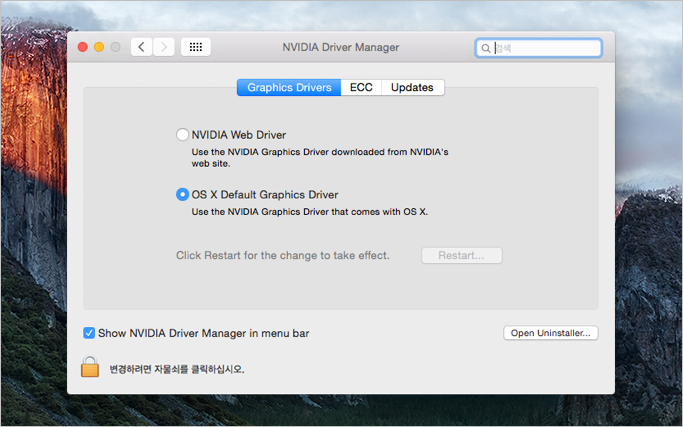Click the padlock icon to unlock changes
This screenshot has width=683, height=427.
coord(90,366)
